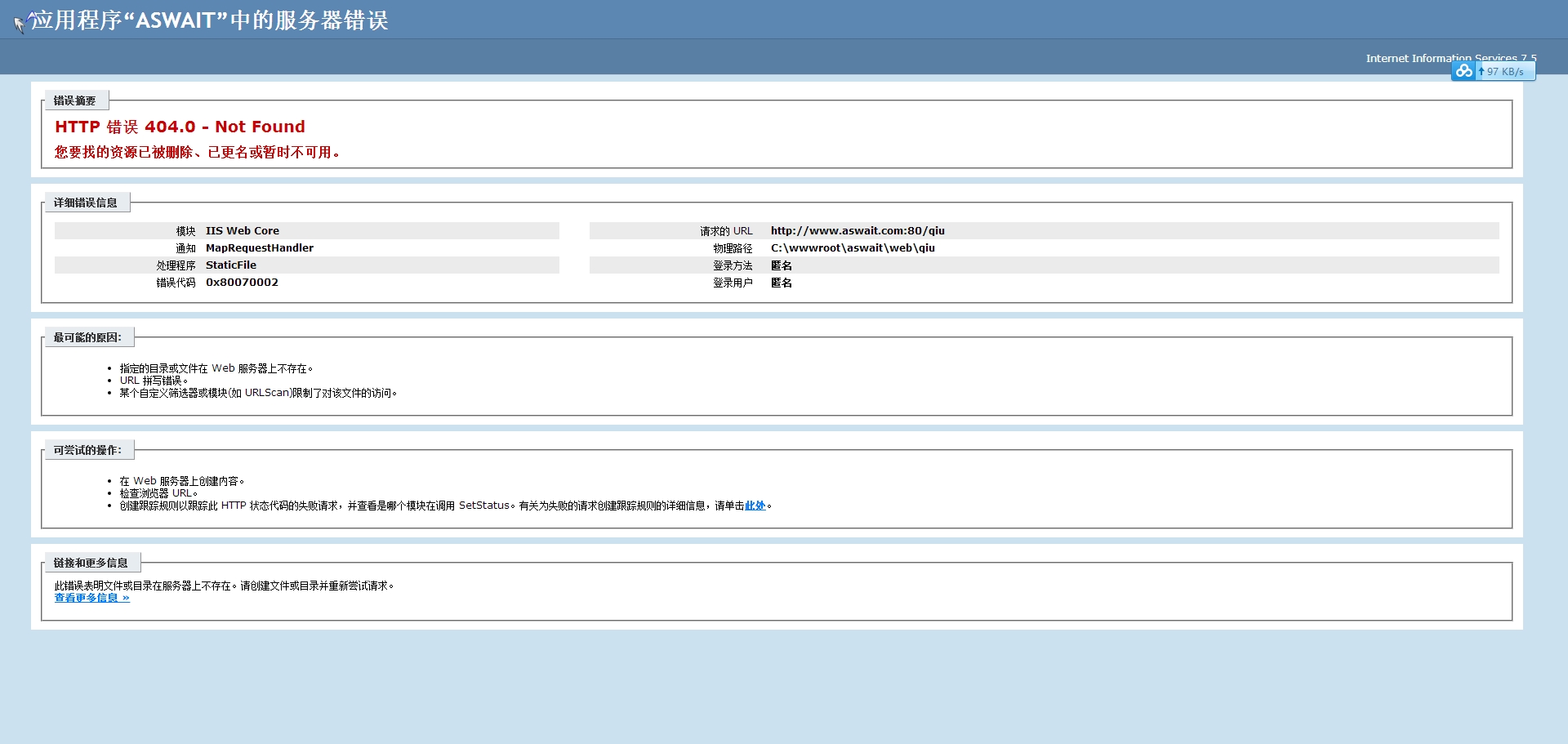
Task: Click the 可尝试的操作 section heading
Action: (87, 451)
